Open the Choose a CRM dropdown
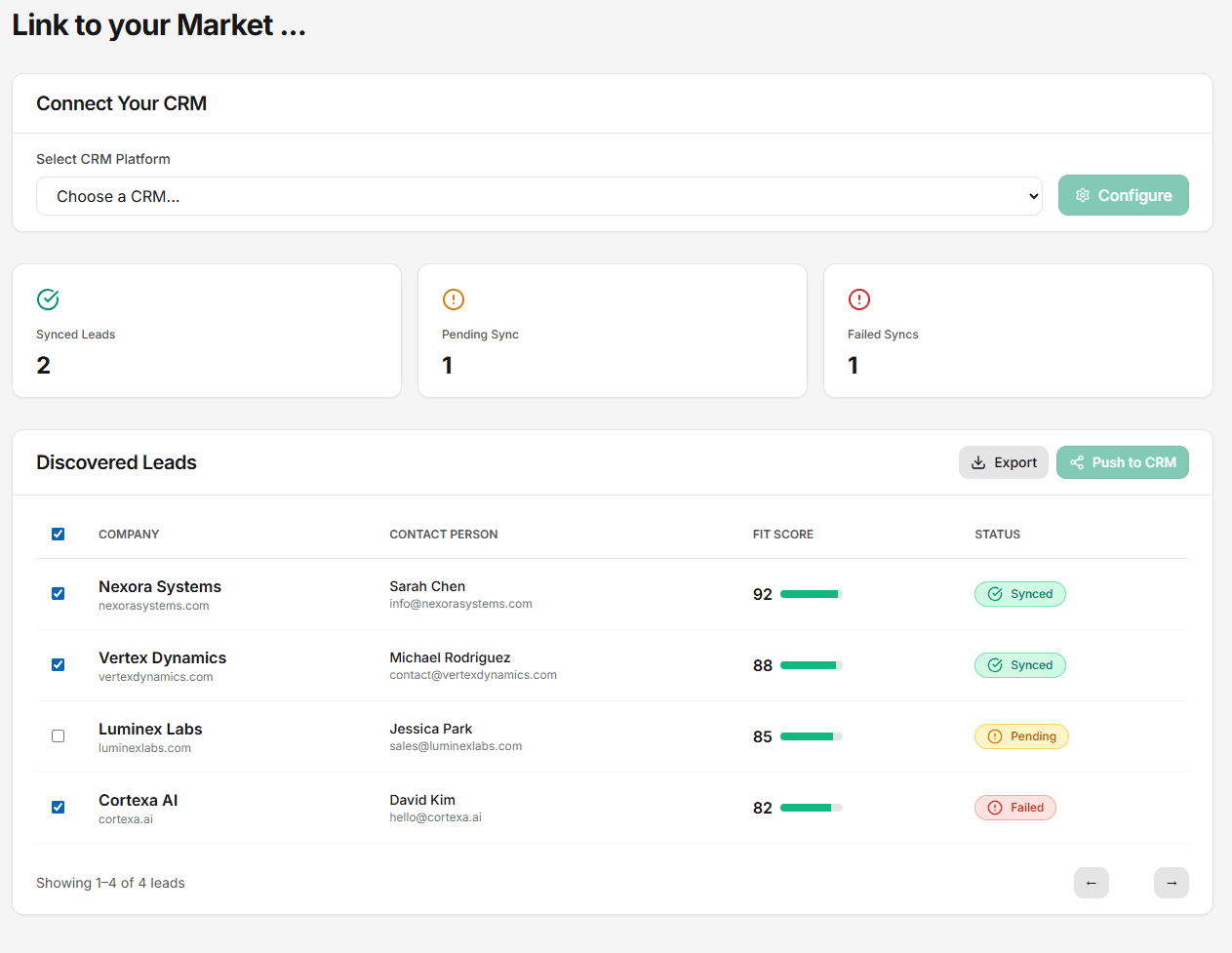This screenshot has width=1232, height=953. (x=539, y=196)
